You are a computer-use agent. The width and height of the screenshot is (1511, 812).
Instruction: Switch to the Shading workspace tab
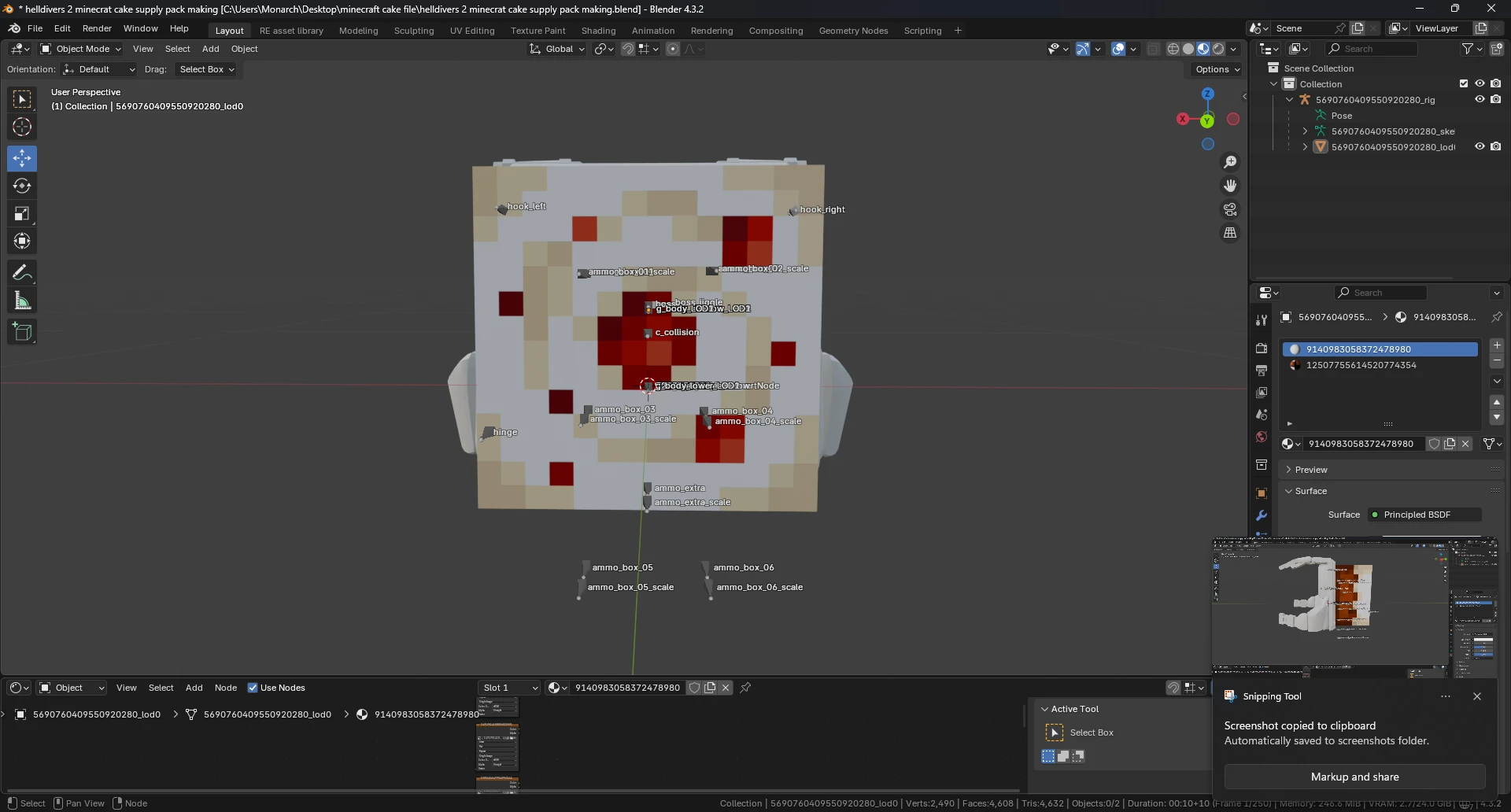598,31
